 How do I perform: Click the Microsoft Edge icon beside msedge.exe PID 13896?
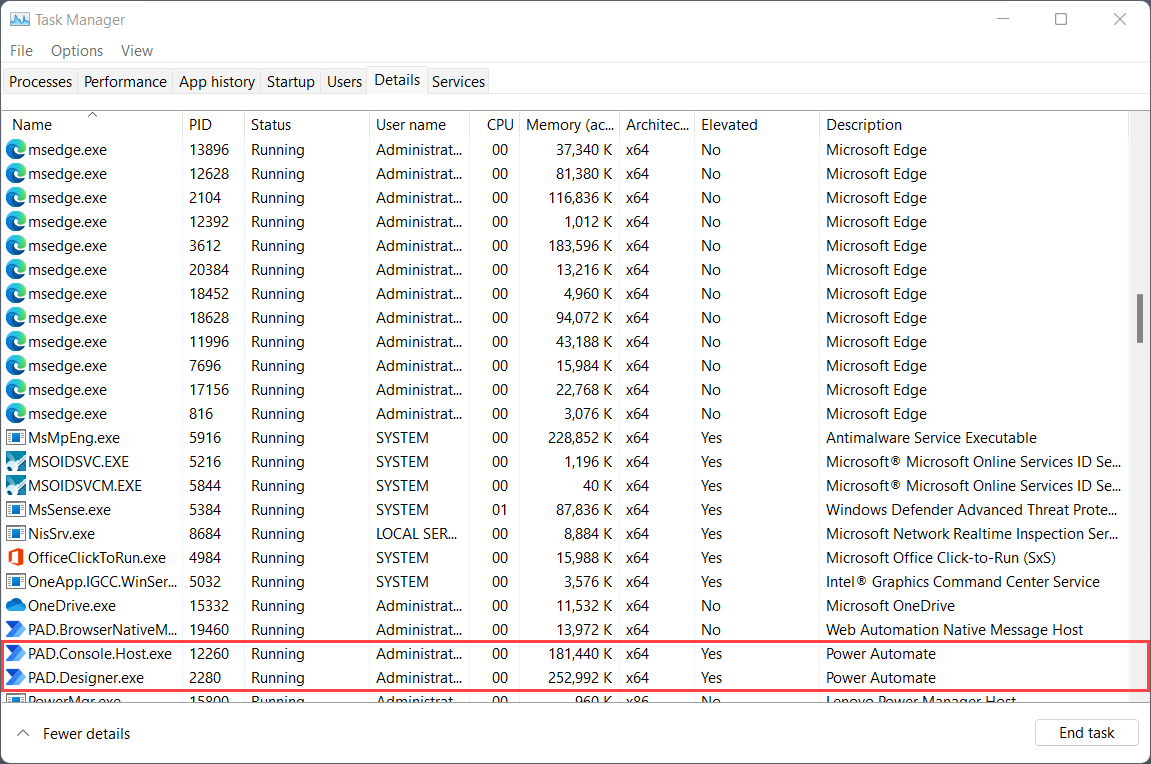point(16,149)
